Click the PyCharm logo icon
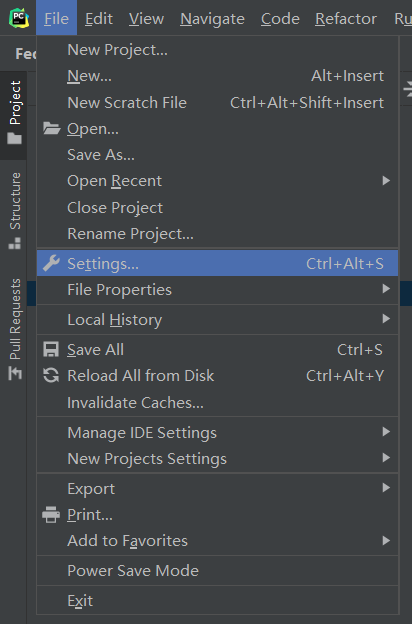412x624 pixels. pyautogui.click(x=19, y=18)
